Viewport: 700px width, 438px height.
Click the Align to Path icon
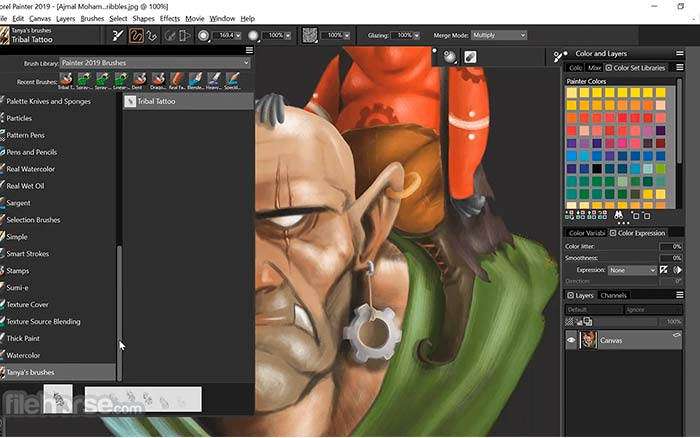coord(170,35)
